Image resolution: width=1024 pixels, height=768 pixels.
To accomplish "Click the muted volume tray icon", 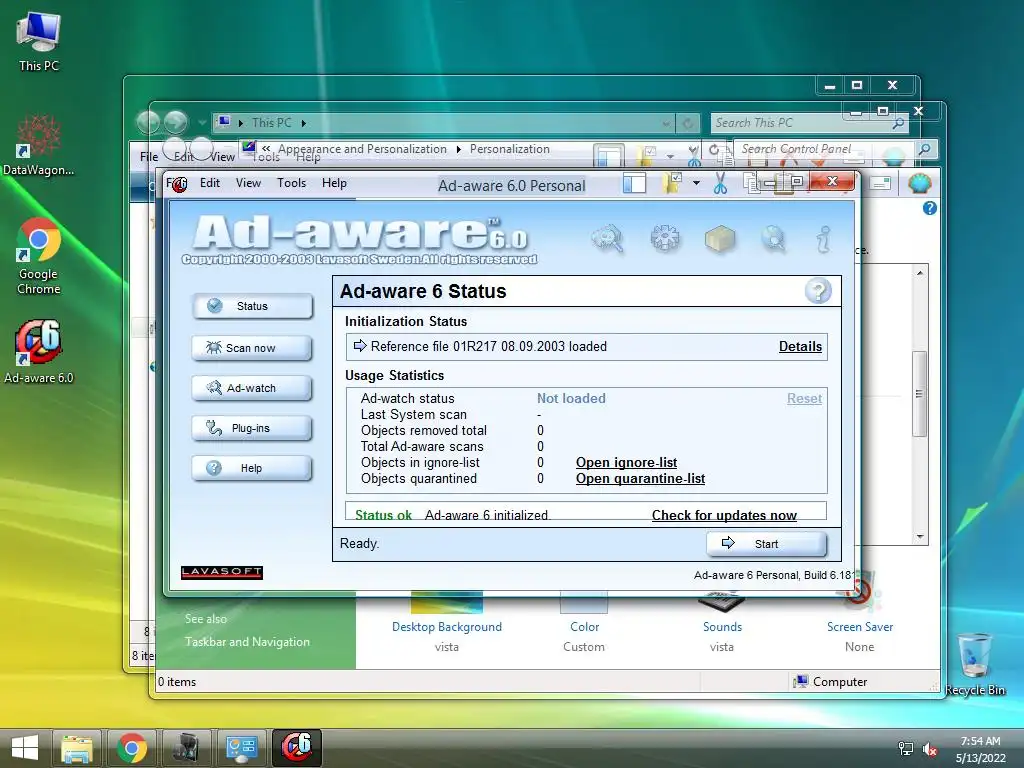I will [x=929, y=749].
